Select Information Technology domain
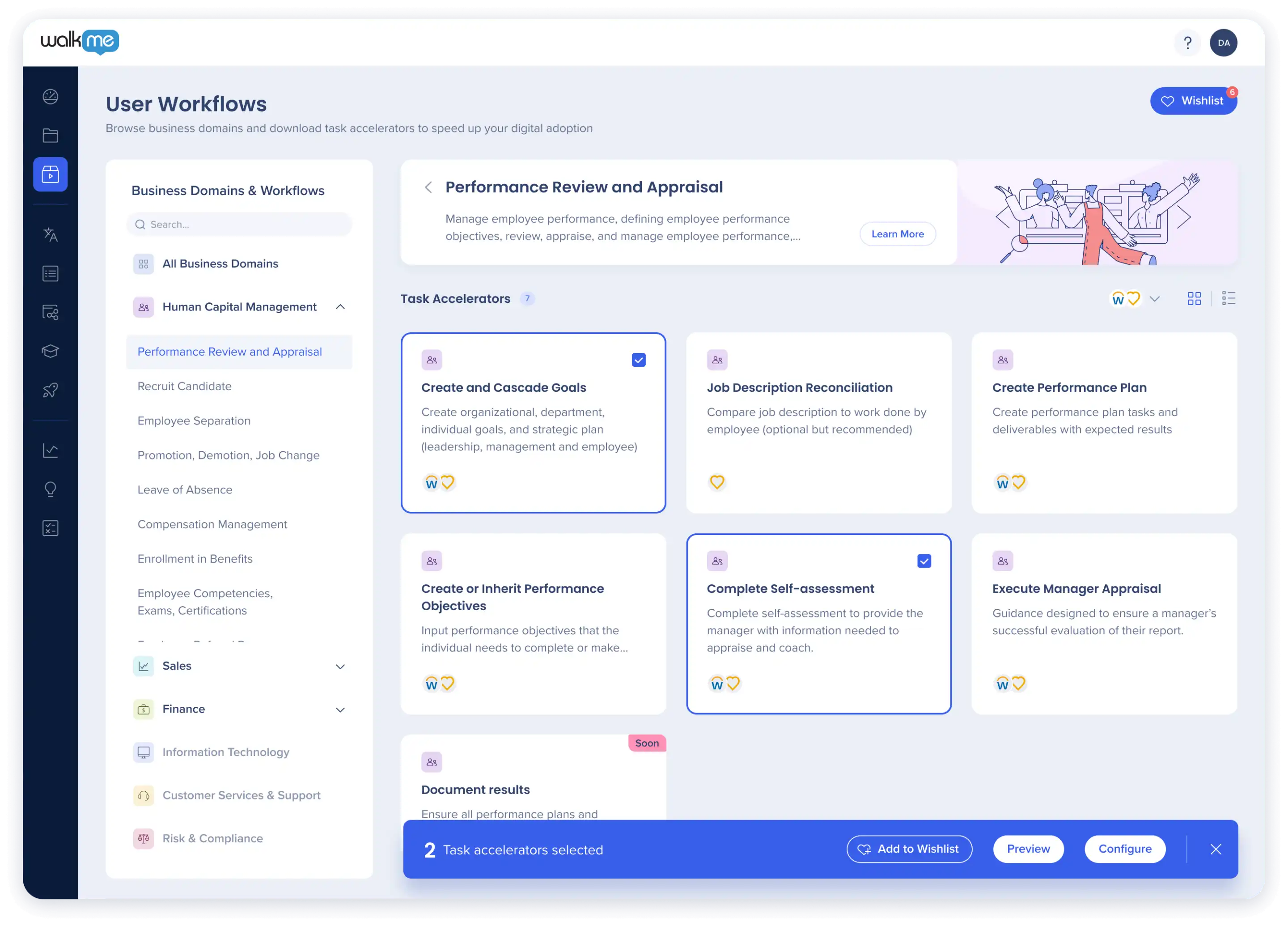 point(225,753)
